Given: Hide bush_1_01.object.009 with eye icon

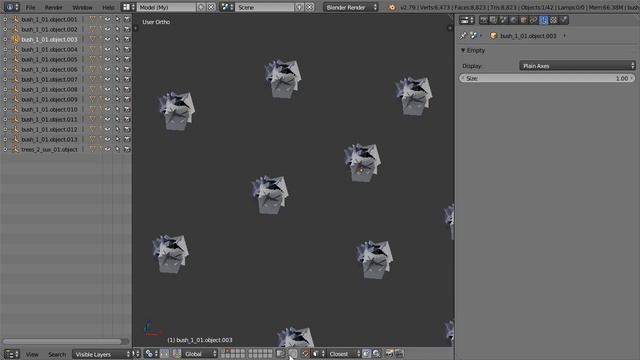Looking at the screenshot, I should point(107,99).
